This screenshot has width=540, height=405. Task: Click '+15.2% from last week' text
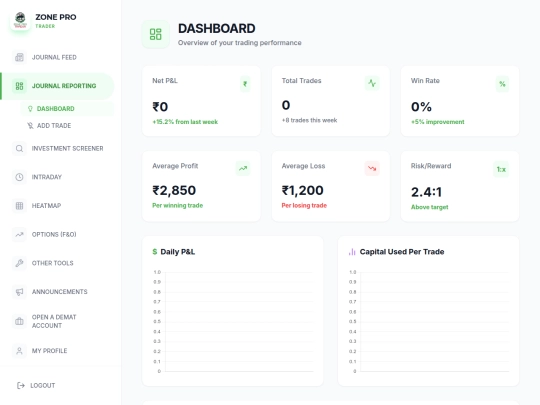[185, 122]
